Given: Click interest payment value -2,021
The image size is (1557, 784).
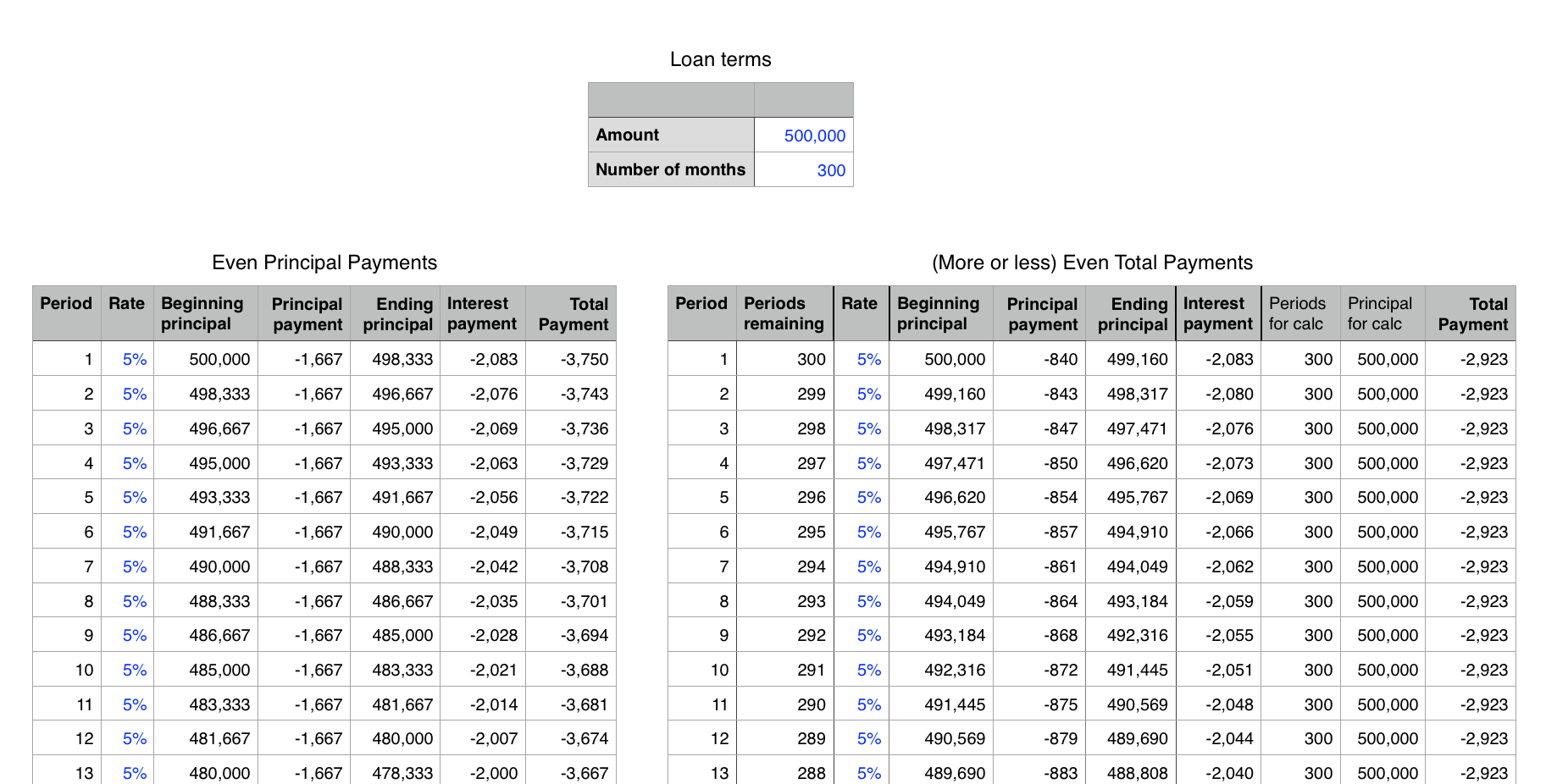Looking at the screenshot, I should [x=483, y=670].
